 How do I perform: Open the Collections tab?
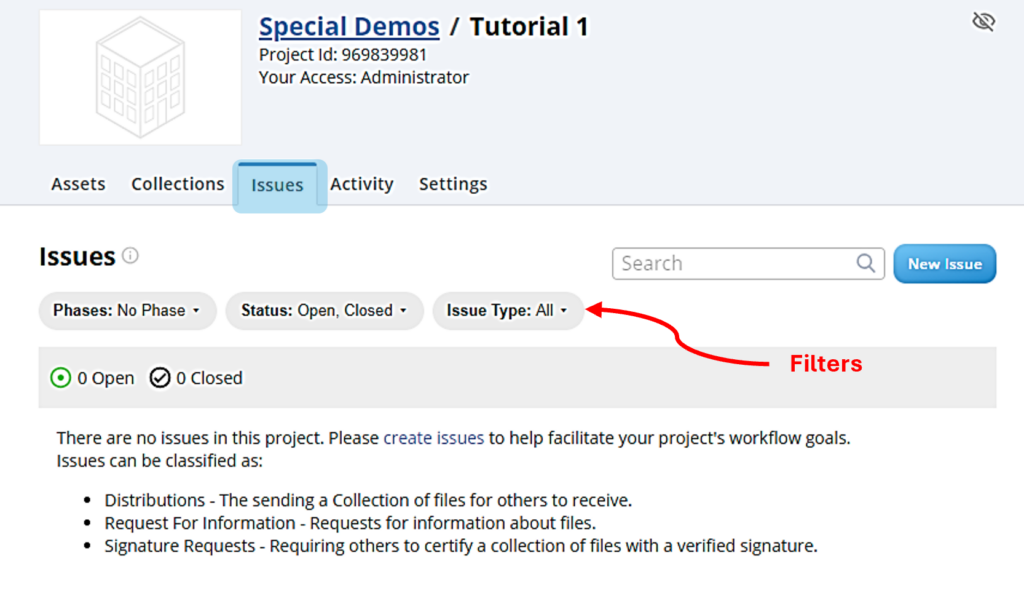click(x=178, y=184)
